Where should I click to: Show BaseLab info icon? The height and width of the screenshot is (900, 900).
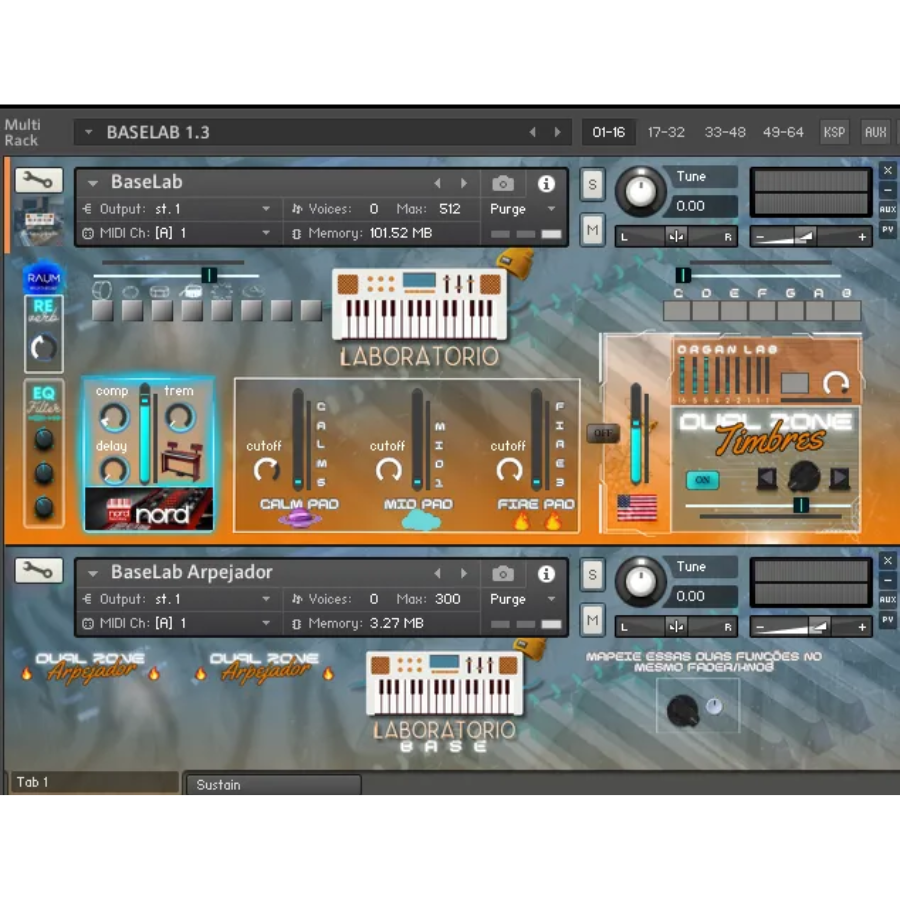(x=546, y=184)
